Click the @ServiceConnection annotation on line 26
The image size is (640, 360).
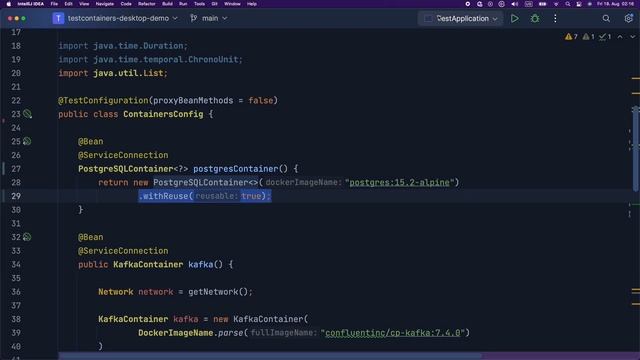tap(123, 155)
